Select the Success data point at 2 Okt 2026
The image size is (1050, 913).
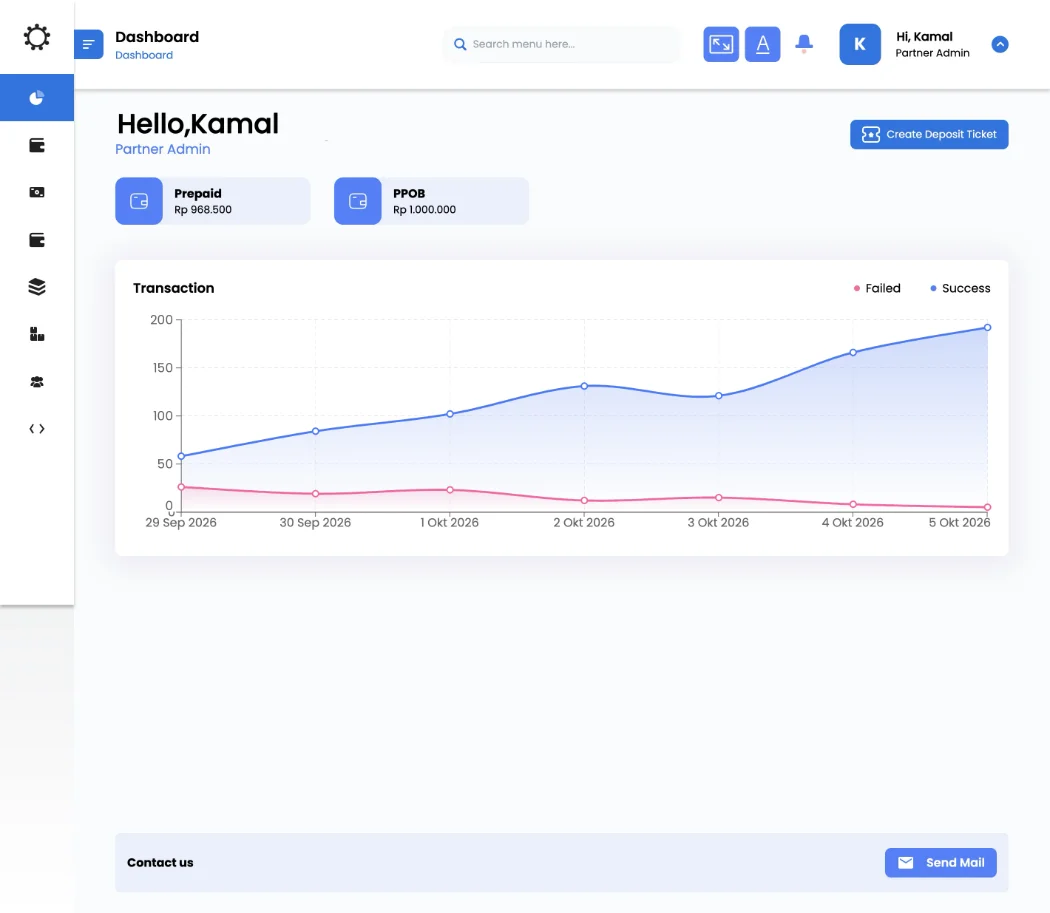click(584, 386)
